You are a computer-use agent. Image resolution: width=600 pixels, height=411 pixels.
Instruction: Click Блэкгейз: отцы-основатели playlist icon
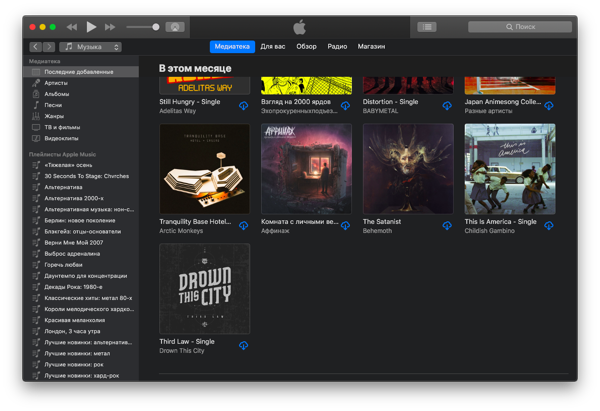[36, 232]
